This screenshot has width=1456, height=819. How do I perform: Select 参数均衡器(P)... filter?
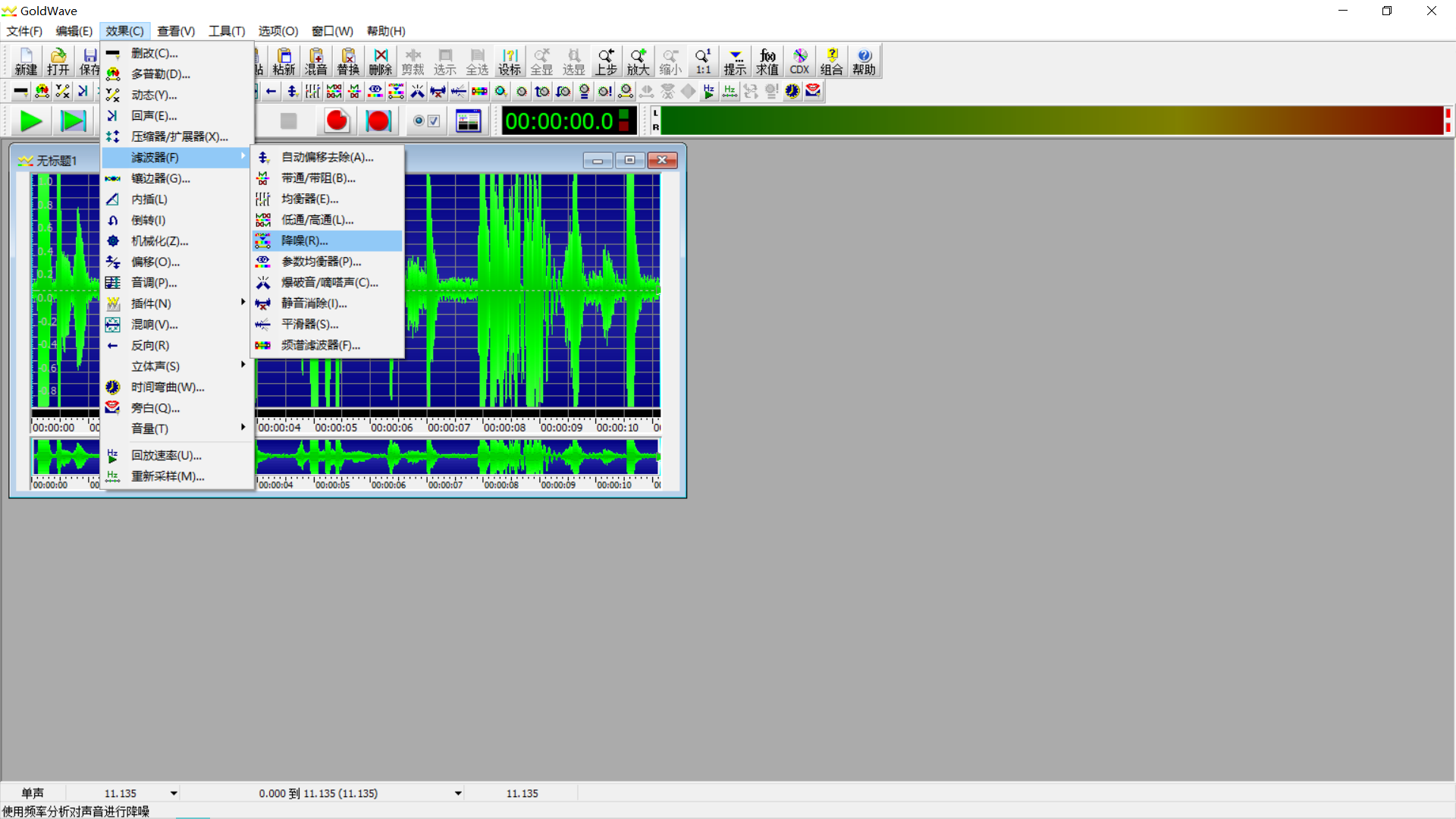pyautogui.click(x=327, y=262)
